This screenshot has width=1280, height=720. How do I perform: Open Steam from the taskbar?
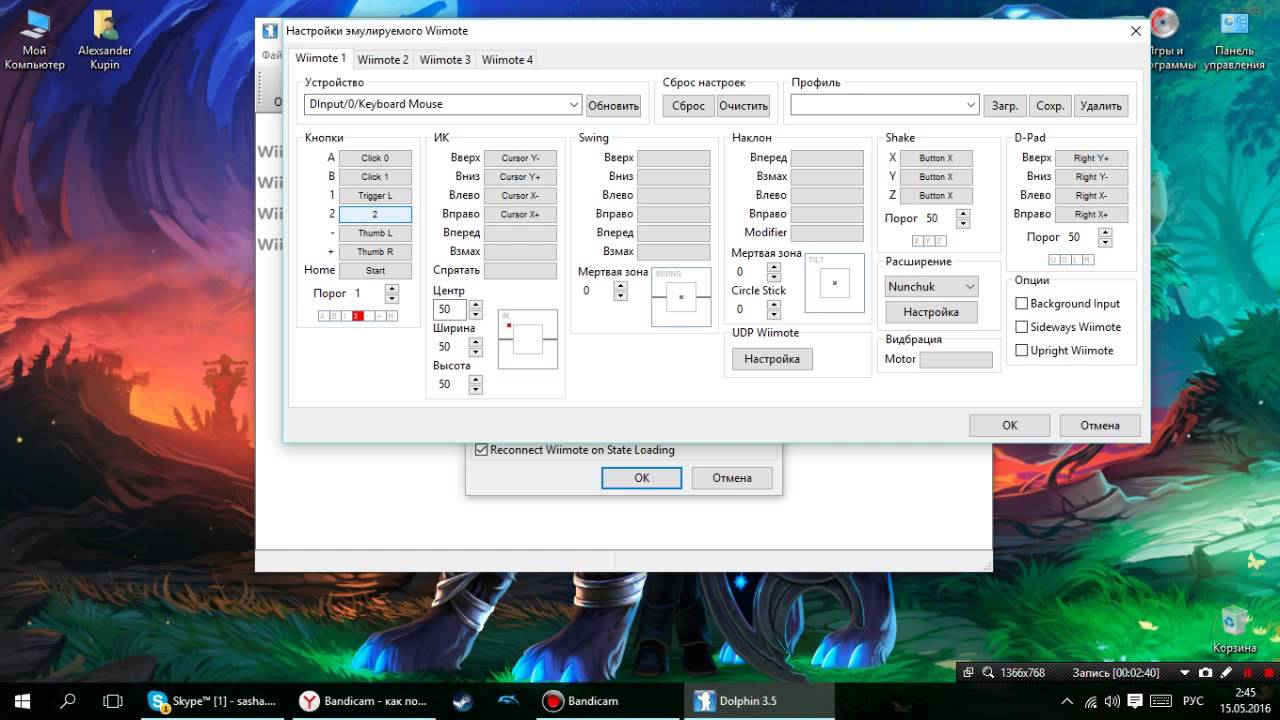tap(462, 701)
